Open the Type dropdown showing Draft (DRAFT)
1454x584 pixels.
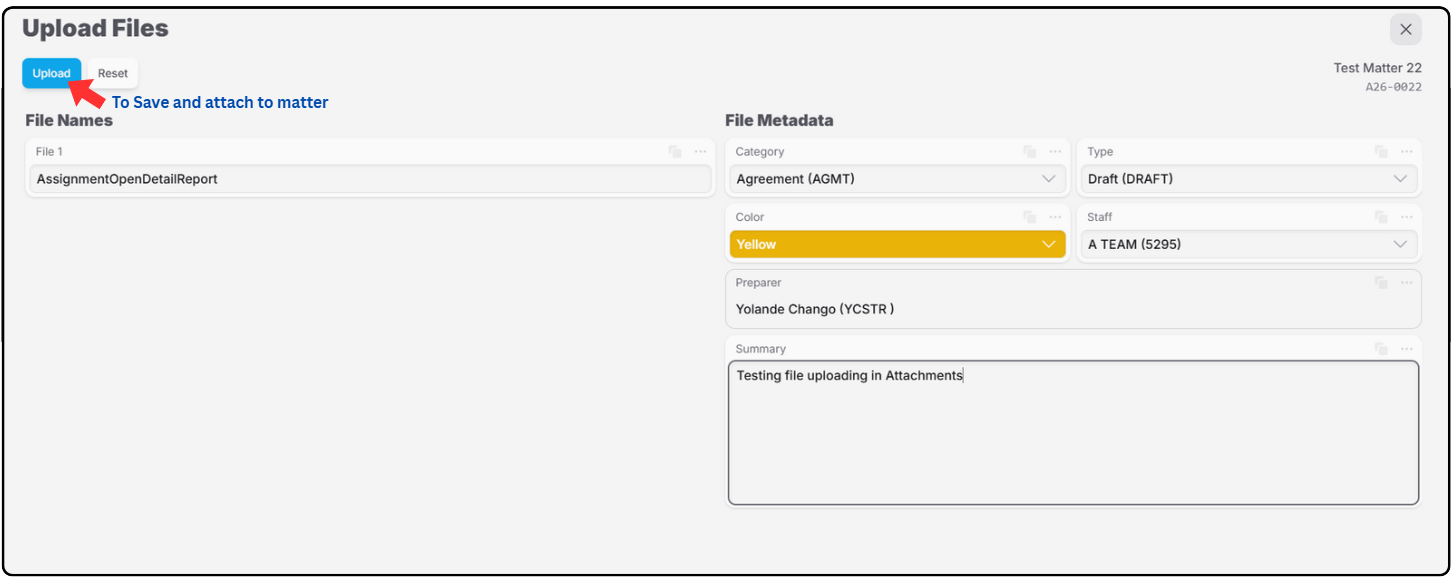coord(1249,179)
